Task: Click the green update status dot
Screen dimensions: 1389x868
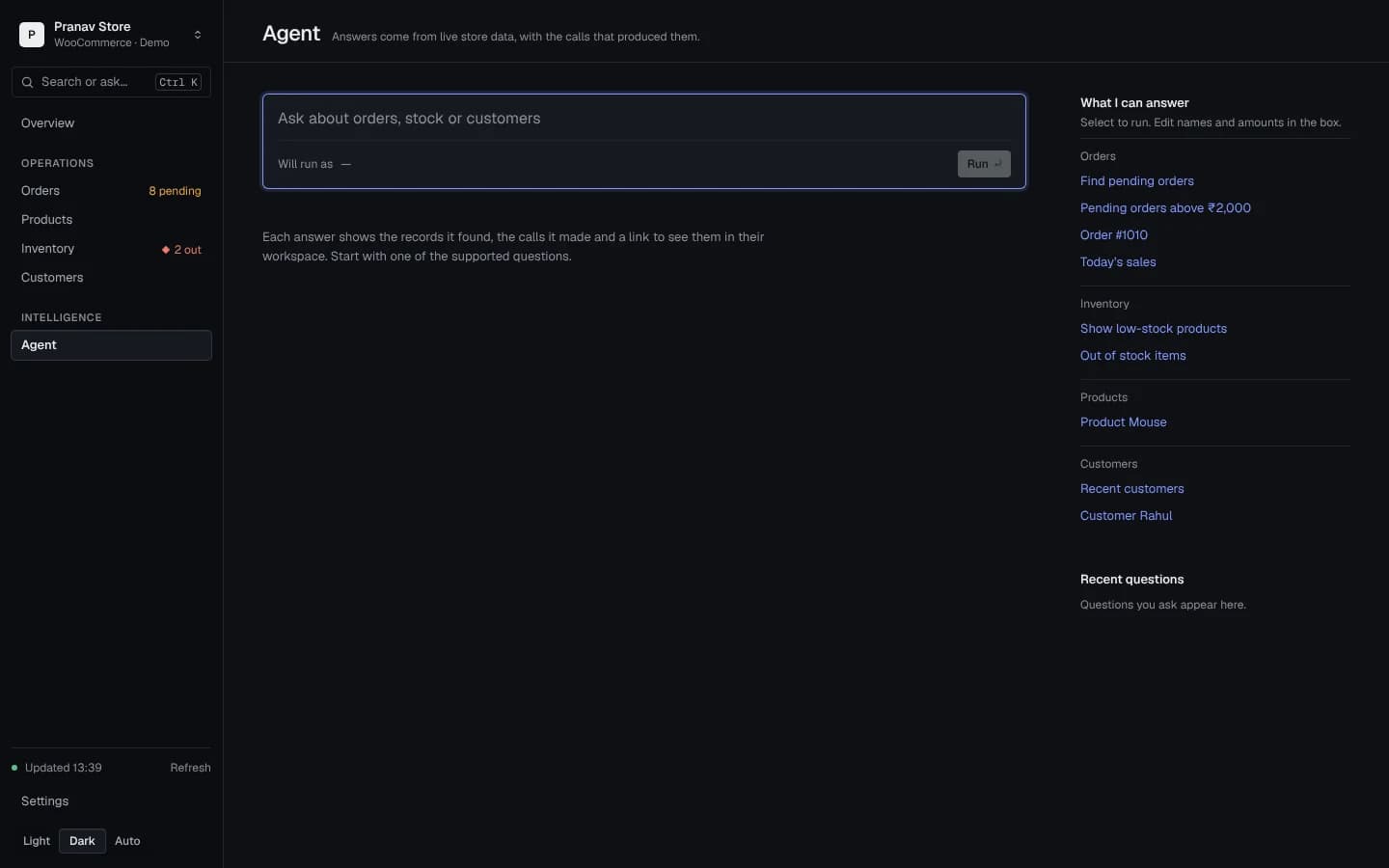Action: click(14, 768)
